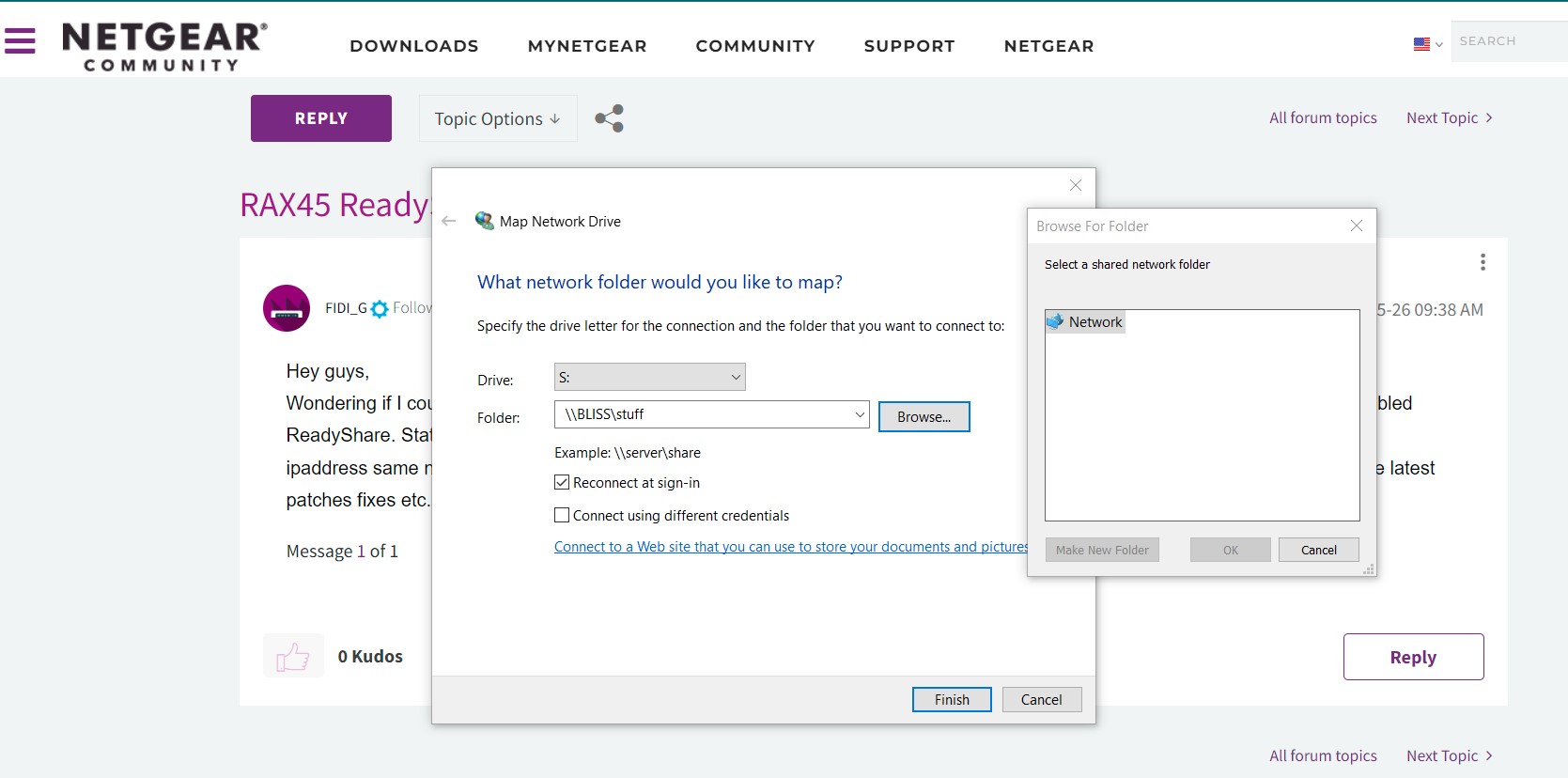Click Next Topic link at bottom
Screen dimensions: 1568x778
[1450, 755]
